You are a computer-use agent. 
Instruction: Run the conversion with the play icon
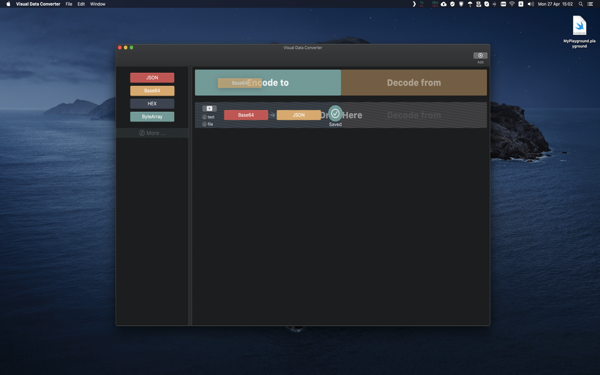[x=209, y=109]
